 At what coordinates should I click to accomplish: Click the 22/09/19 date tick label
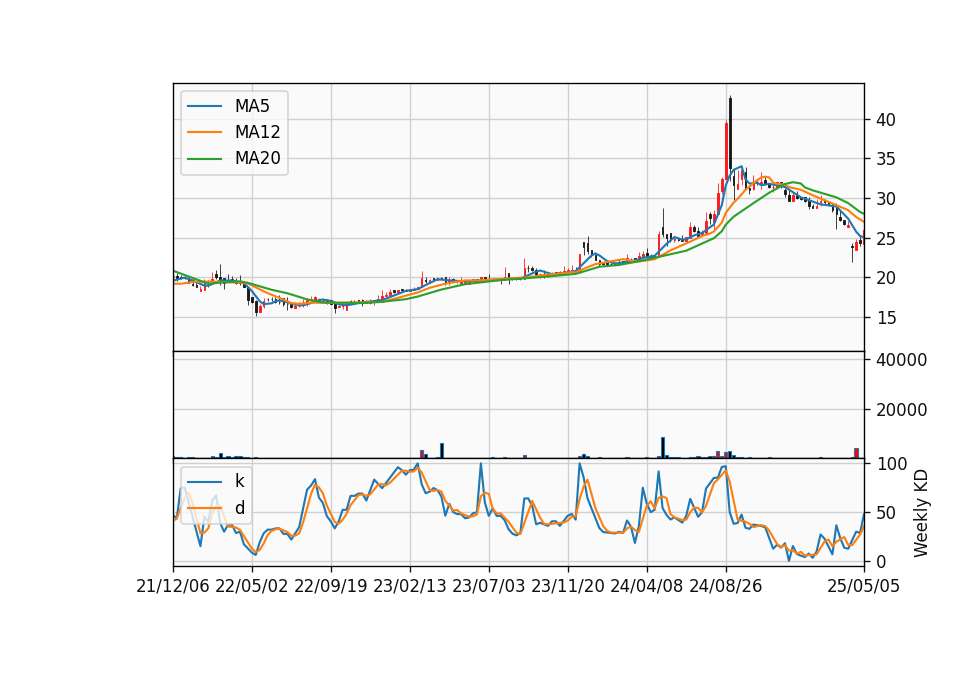point(331,586)
